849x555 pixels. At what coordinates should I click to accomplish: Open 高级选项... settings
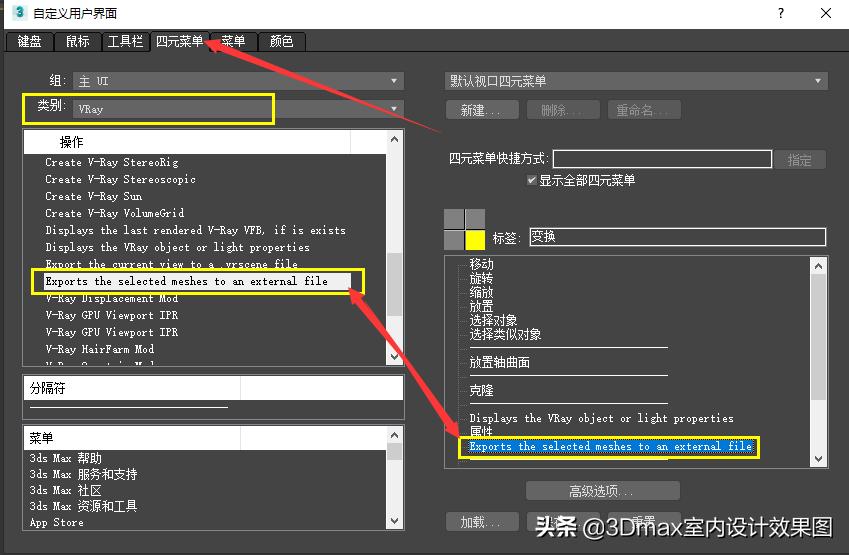(603, 491)
